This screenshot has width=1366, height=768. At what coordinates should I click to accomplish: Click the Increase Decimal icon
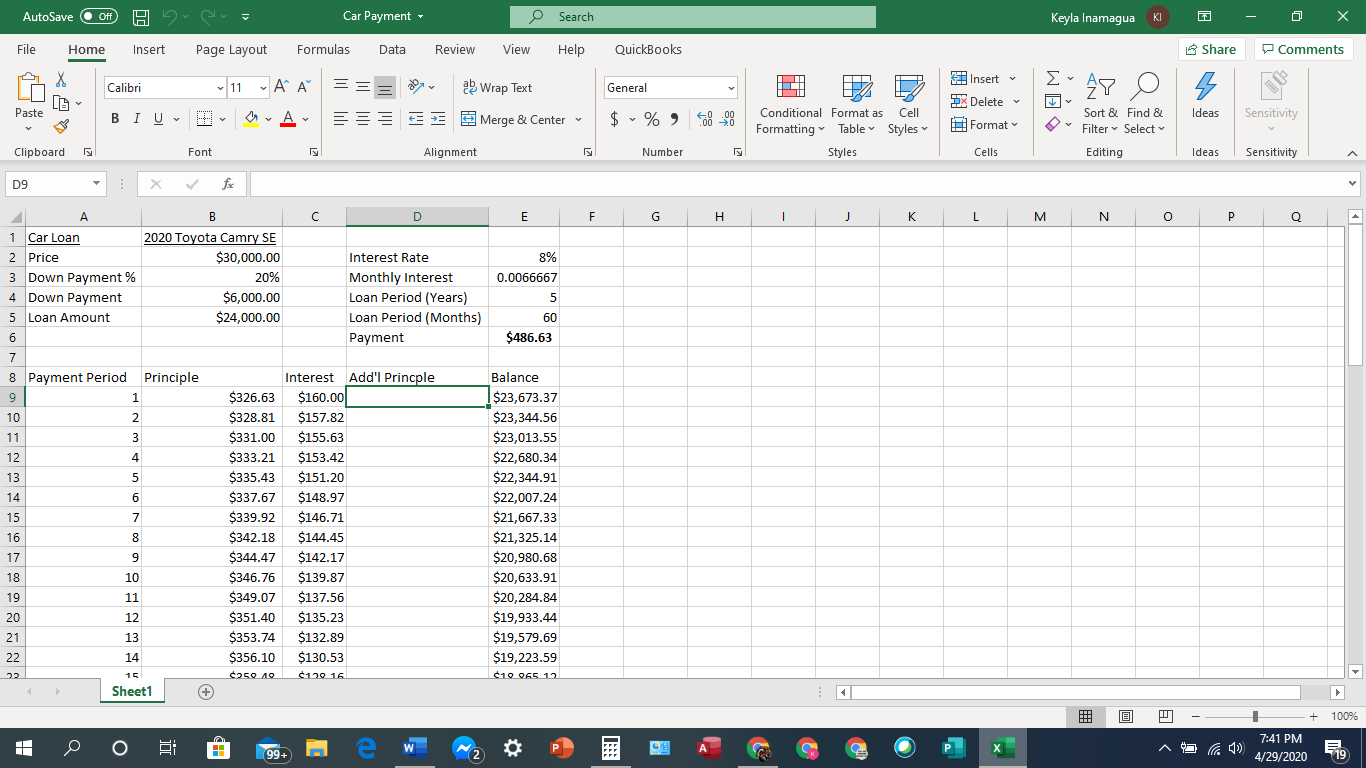coord(702,119)
